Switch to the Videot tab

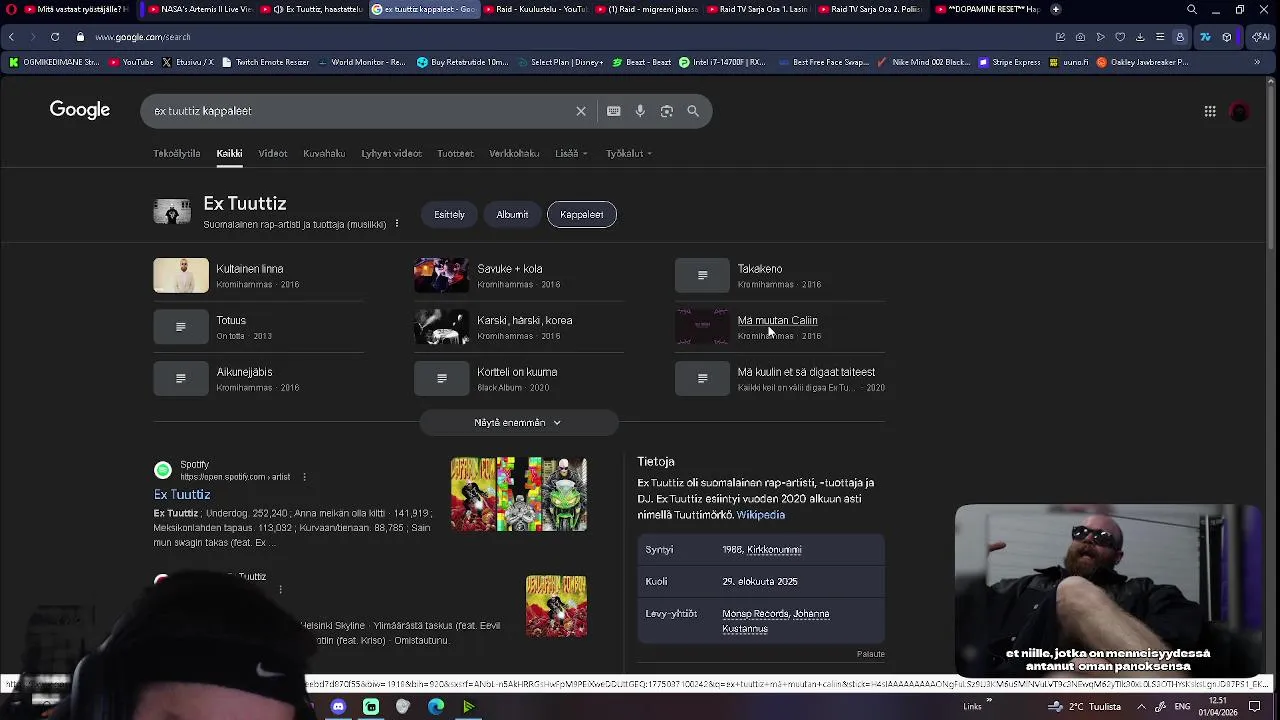273,153
